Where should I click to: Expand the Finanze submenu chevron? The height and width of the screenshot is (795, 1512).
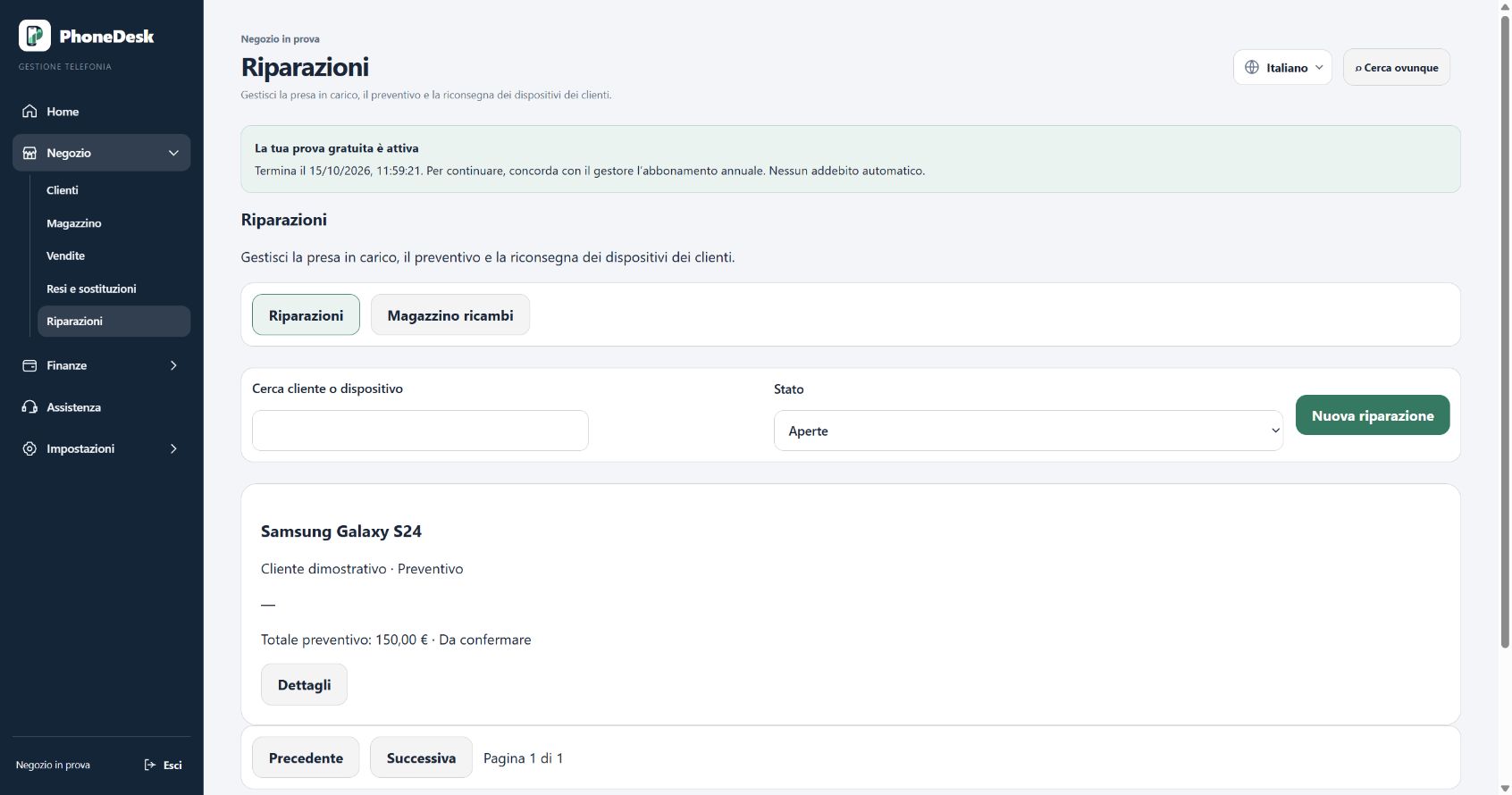click(x=173, y=365)
